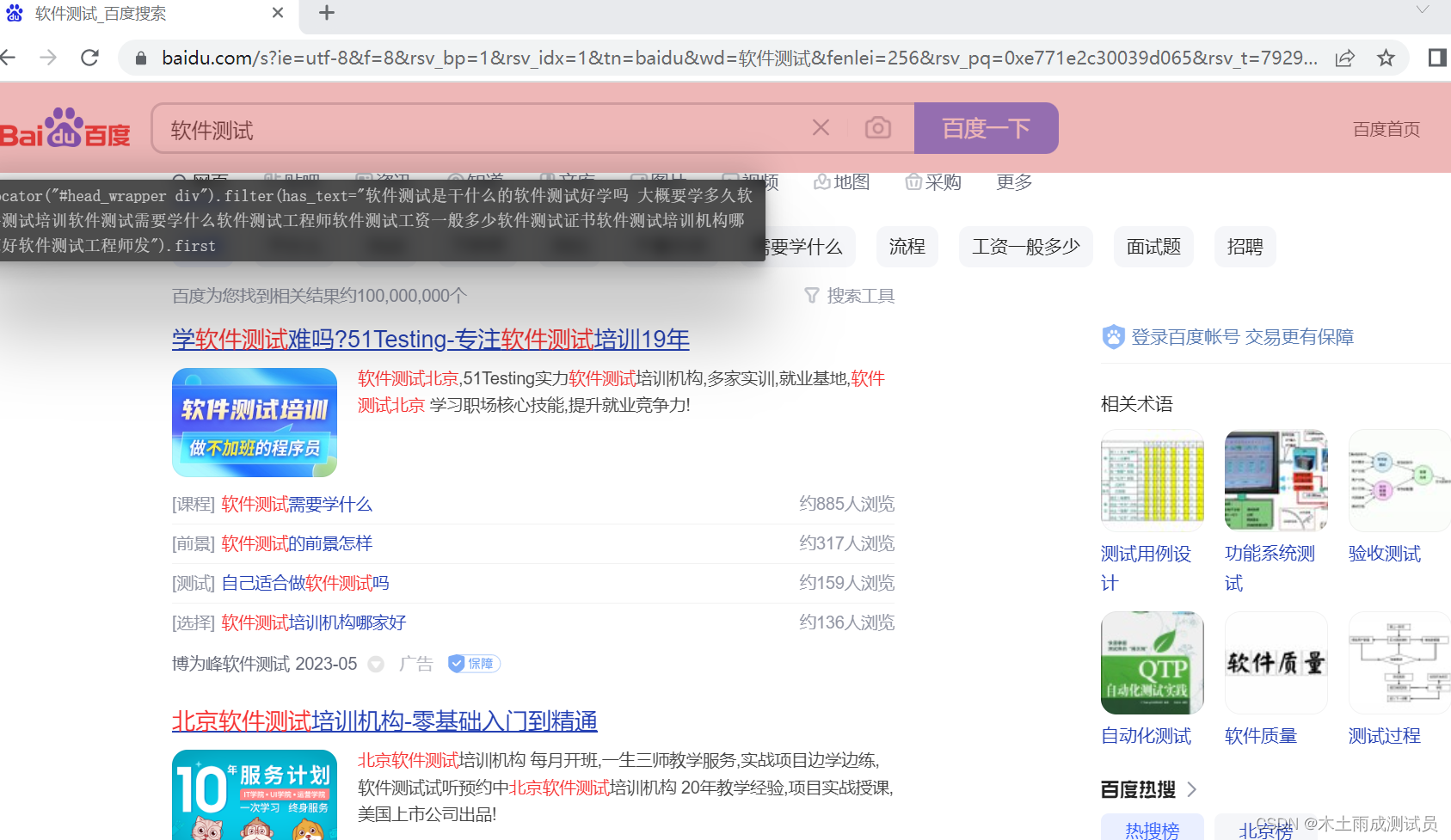Open image search camera icon
This screenshot has height=840, width=1451.
877,128
